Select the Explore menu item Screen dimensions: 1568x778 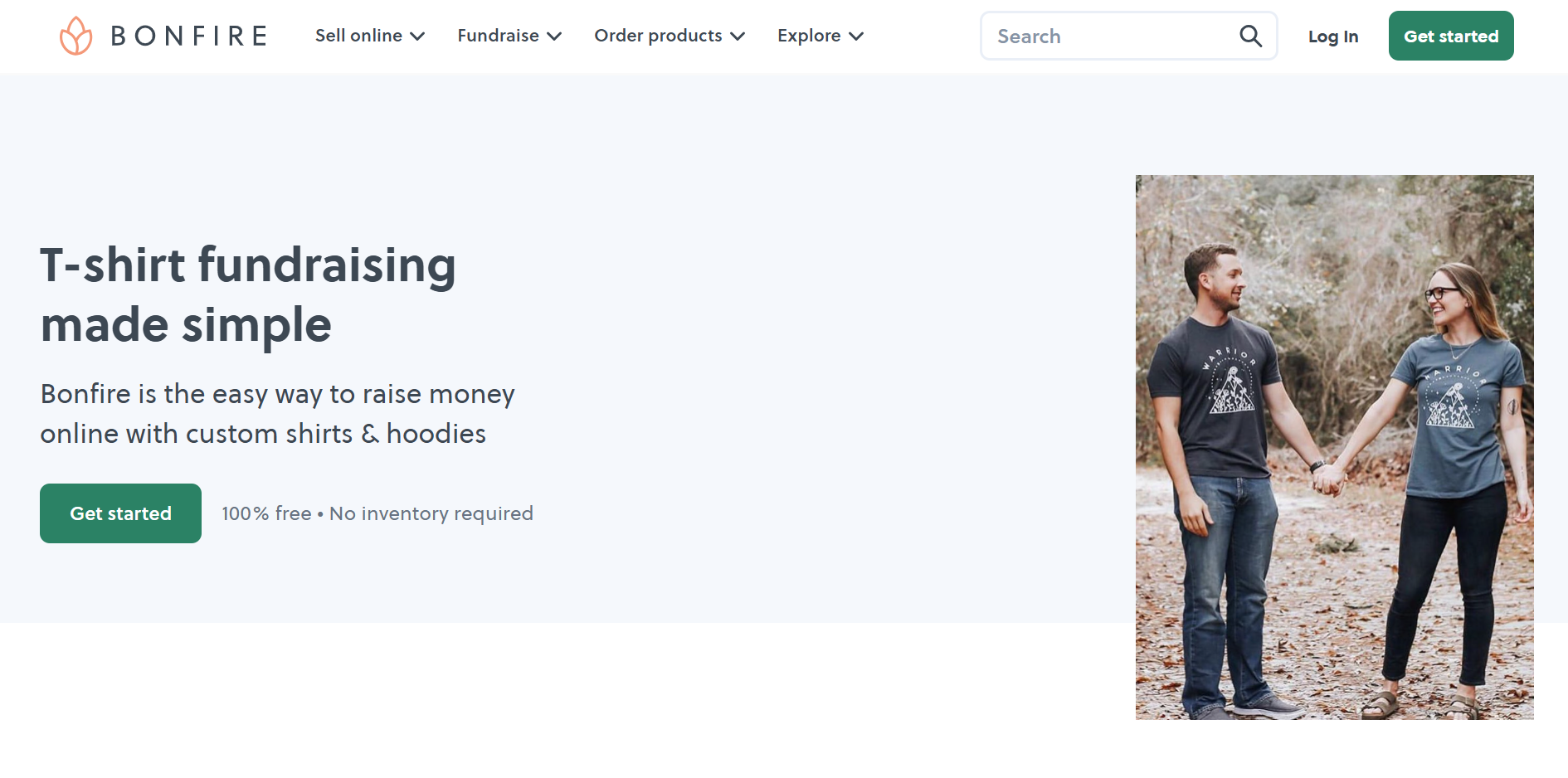pos(809,36)
